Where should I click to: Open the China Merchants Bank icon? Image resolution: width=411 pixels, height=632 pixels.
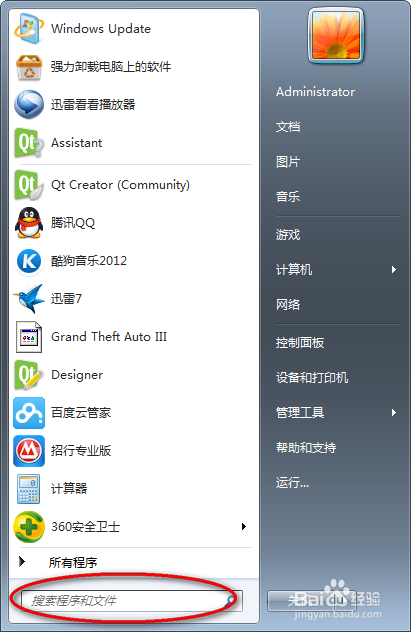coord(29,451)
